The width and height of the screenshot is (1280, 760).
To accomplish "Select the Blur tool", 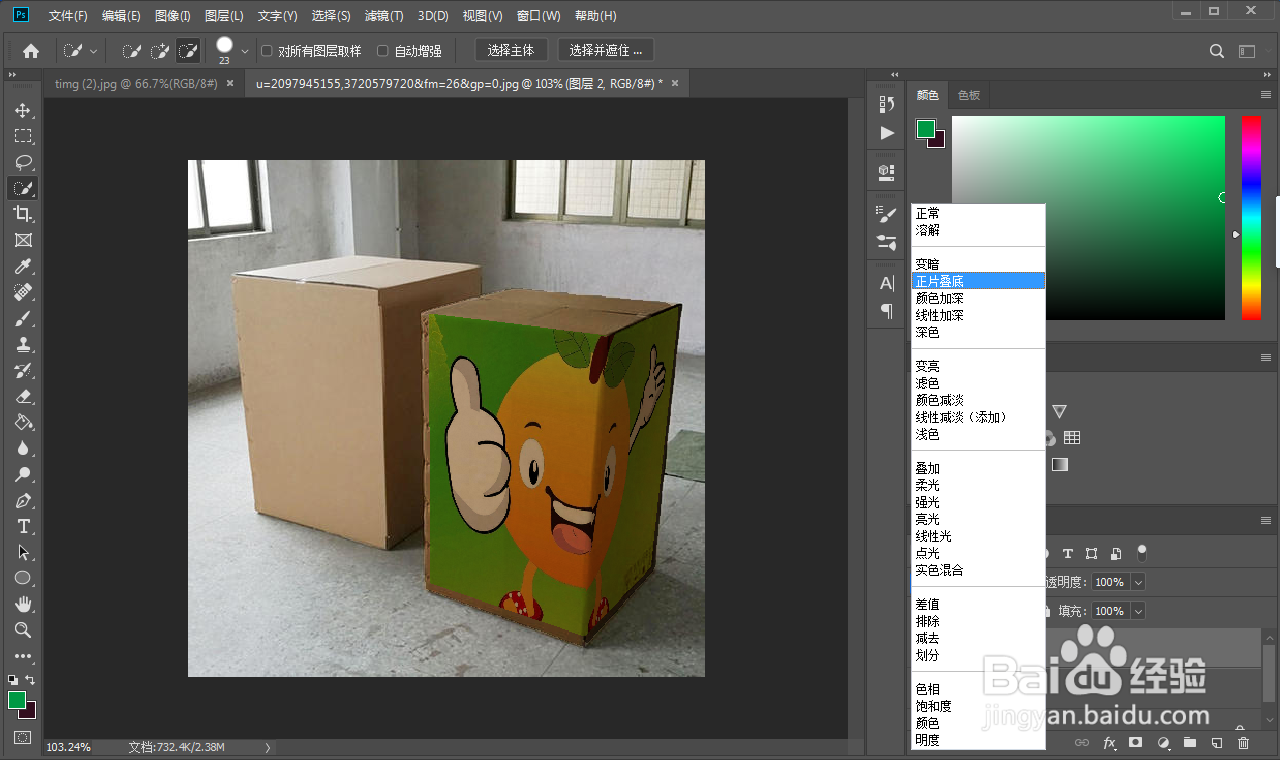I will (x=23, y=448).
